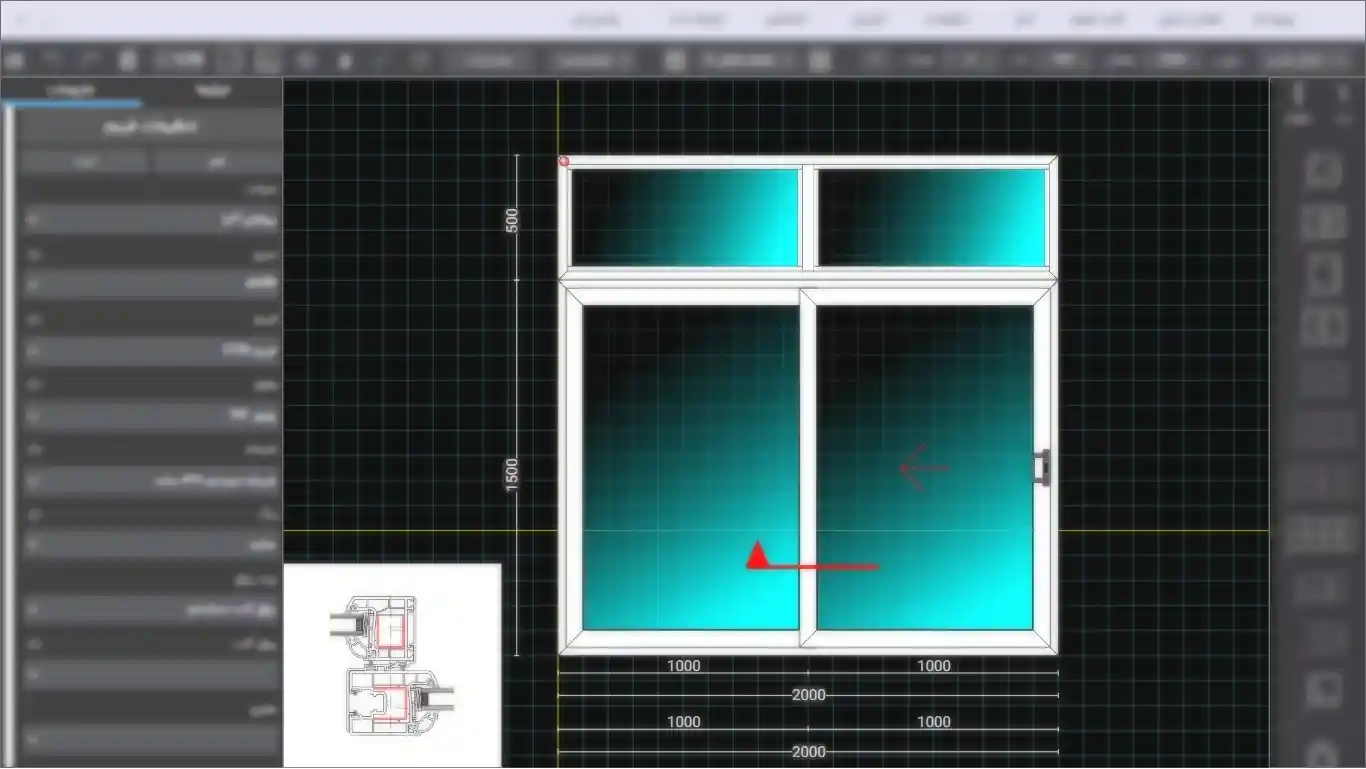
Task: Click the right small button under panel header
Action: (216, 161)
